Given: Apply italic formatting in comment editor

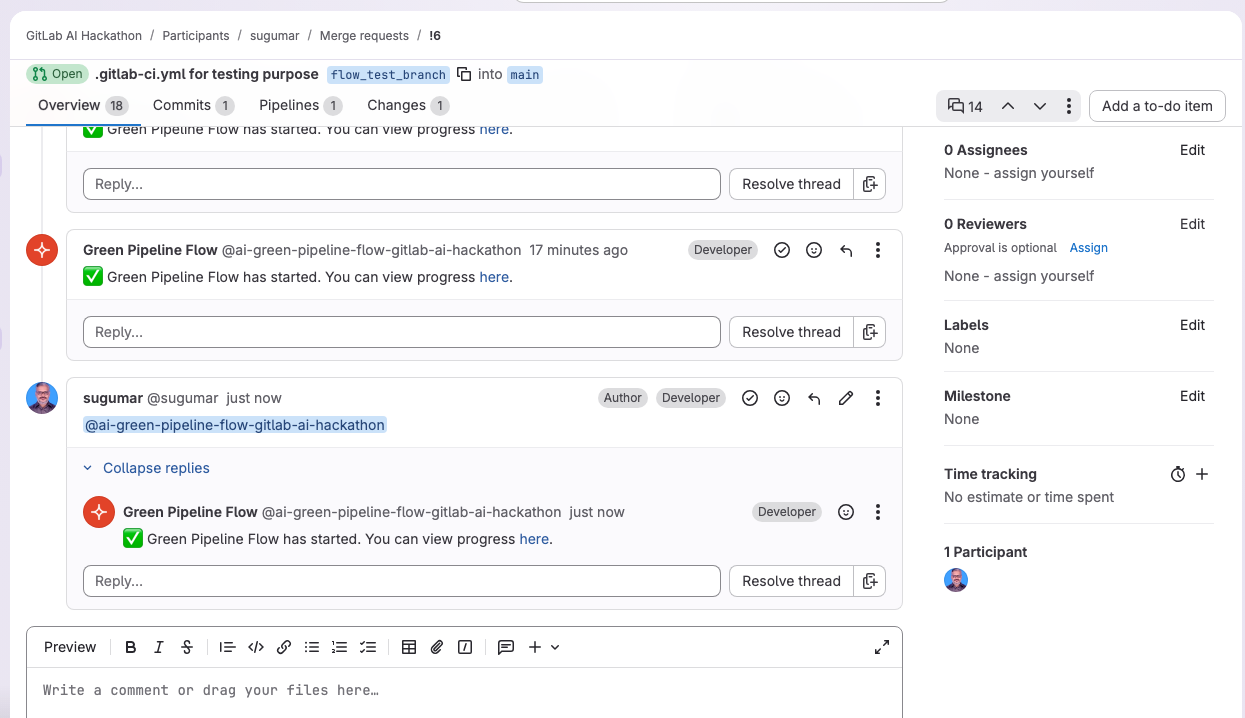Looking at the screenshot, I should pos(158,647).
